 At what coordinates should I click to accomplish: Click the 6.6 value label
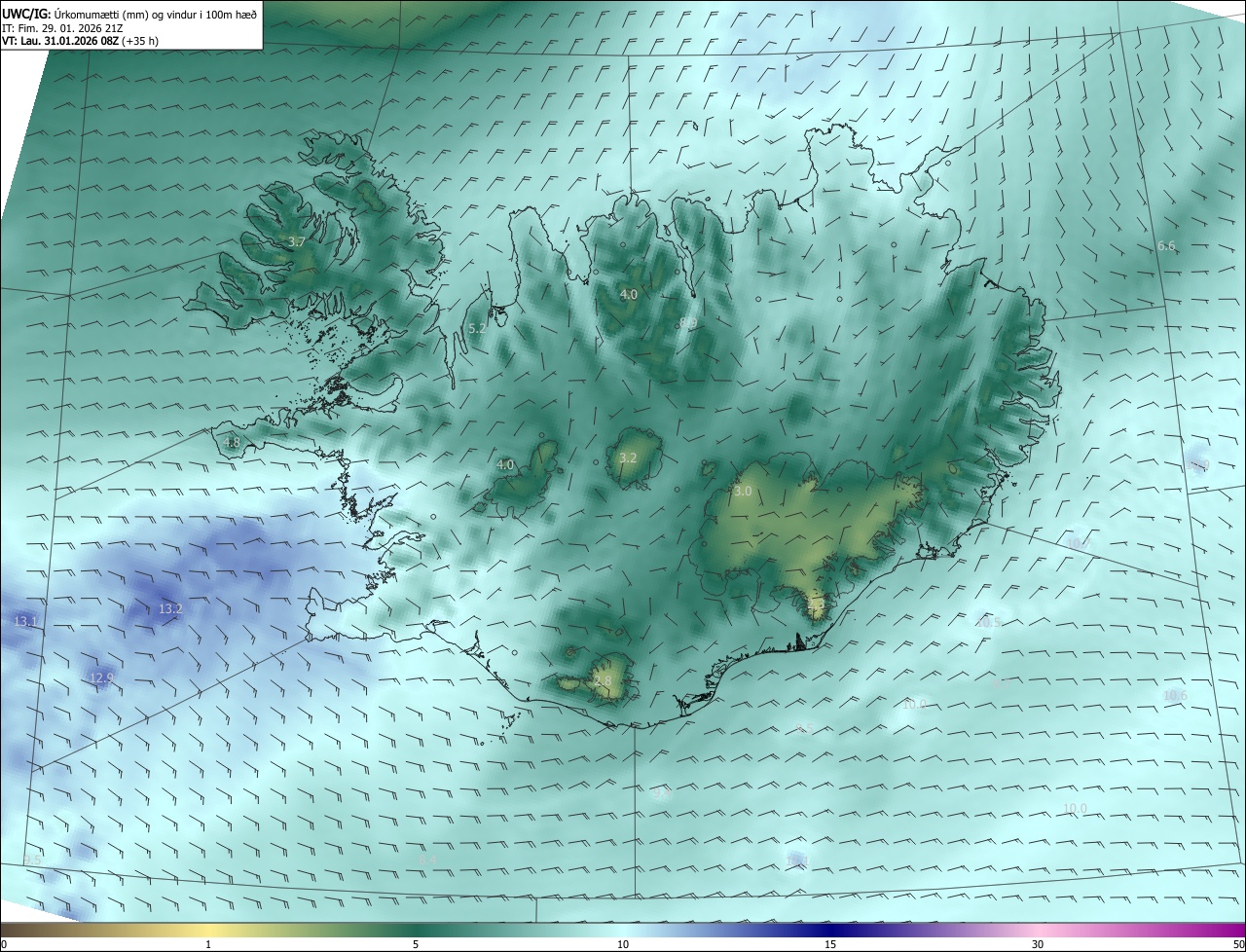tap(1166, 246)
